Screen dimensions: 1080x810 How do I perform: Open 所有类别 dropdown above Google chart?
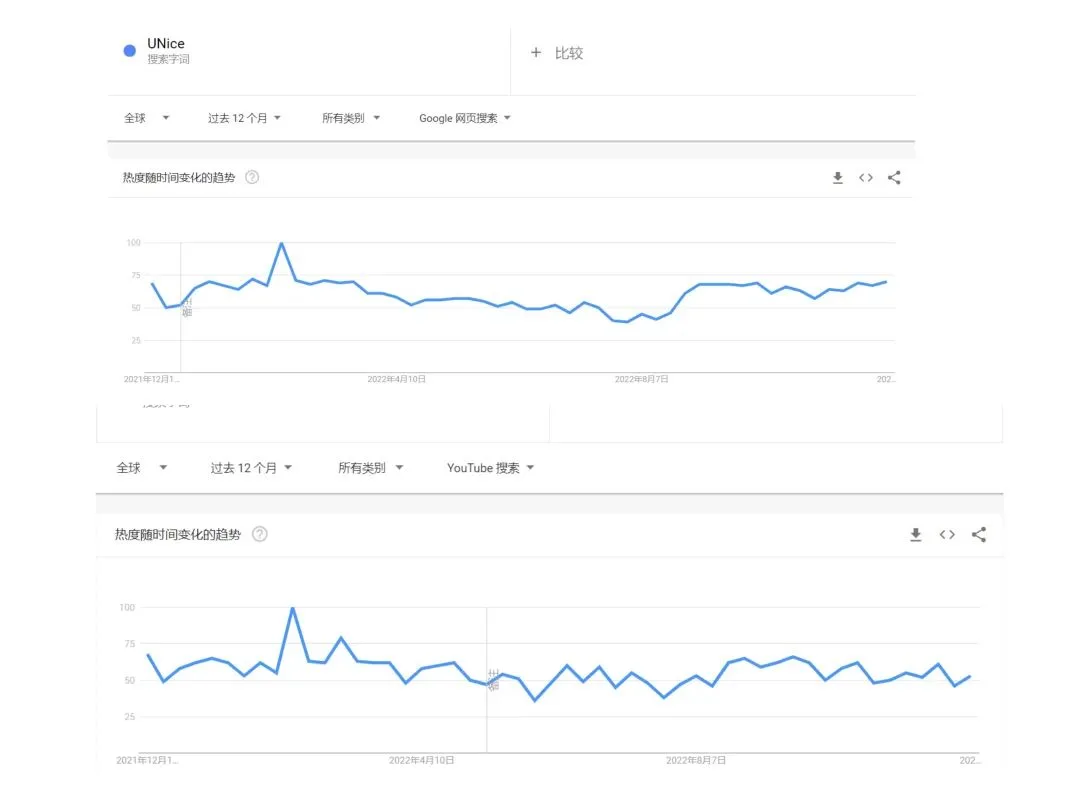click(351, 118)
